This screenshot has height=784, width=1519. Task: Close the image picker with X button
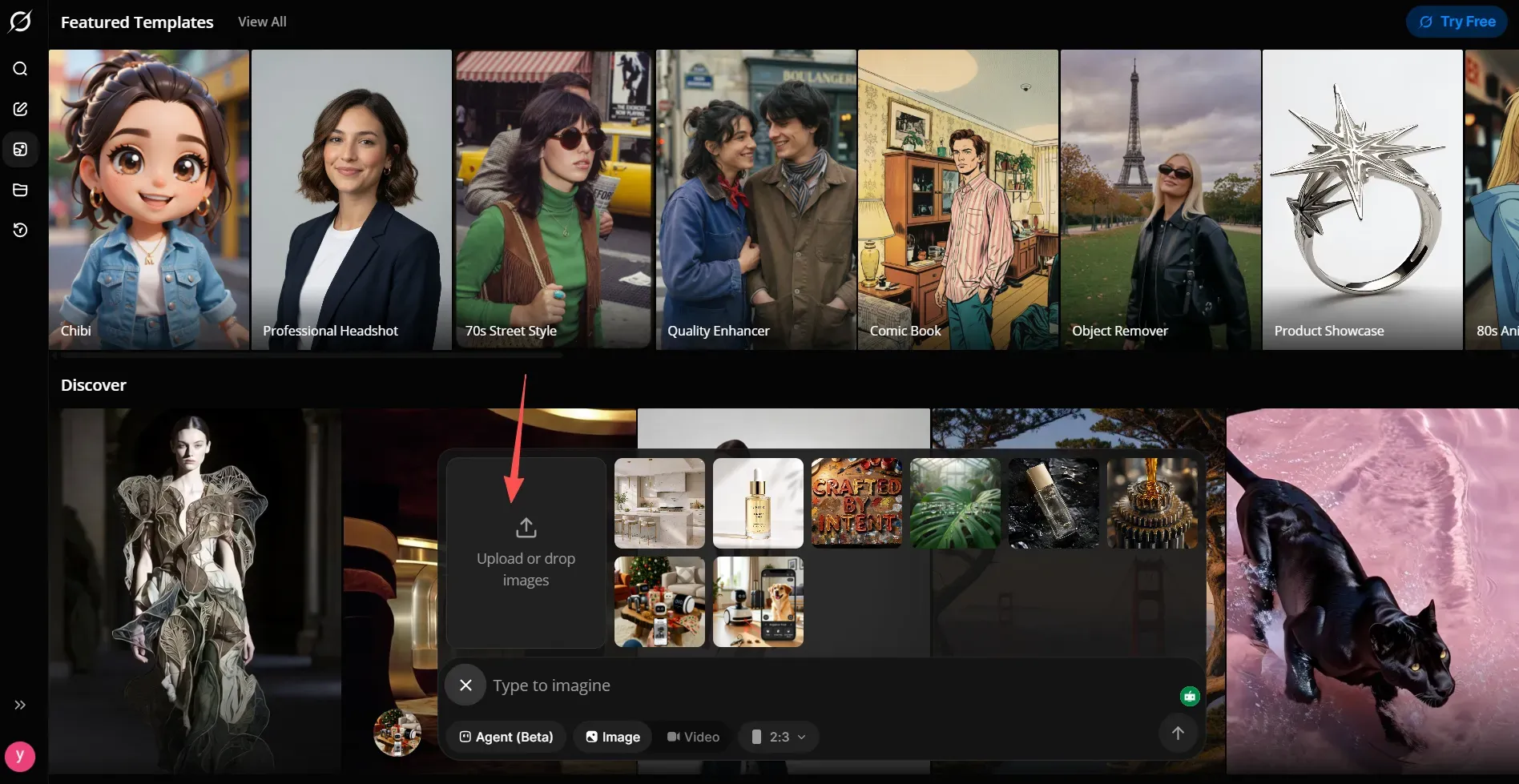click(x=465, y=685)
